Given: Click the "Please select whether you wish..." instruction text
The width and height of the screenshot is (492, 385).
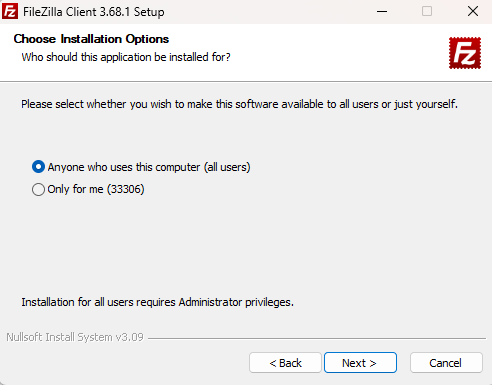Looking at the screenshot, I should [239, 104].
